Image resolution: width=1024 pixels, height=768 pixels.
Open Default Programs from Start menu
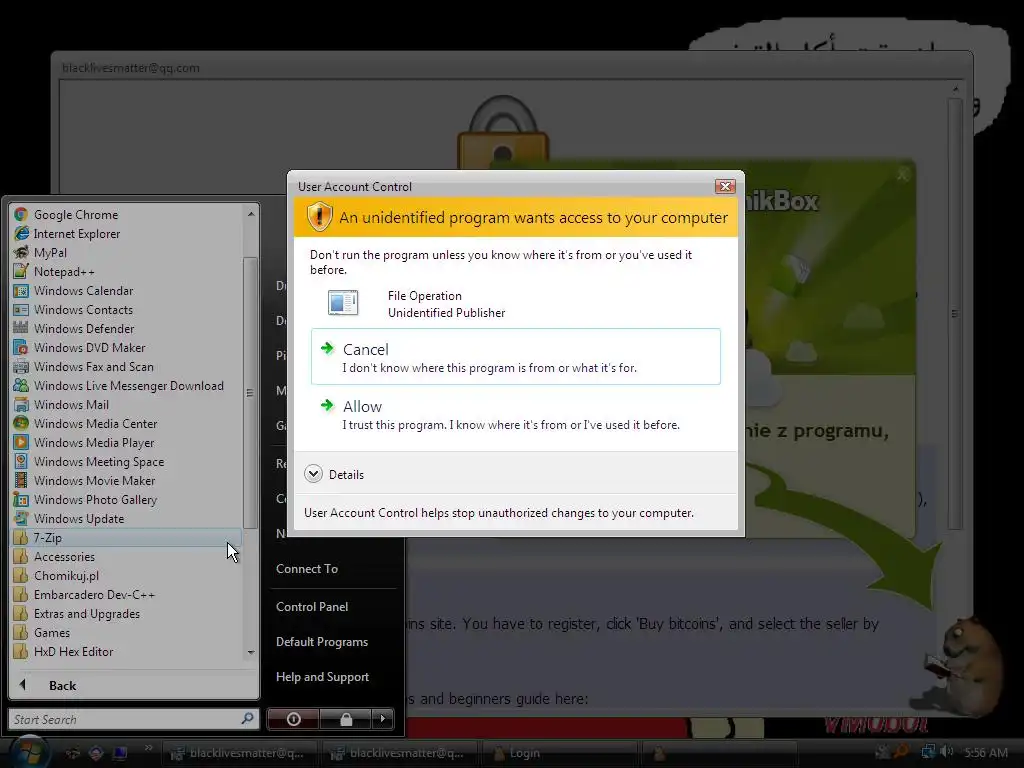[x=321, y=642]
